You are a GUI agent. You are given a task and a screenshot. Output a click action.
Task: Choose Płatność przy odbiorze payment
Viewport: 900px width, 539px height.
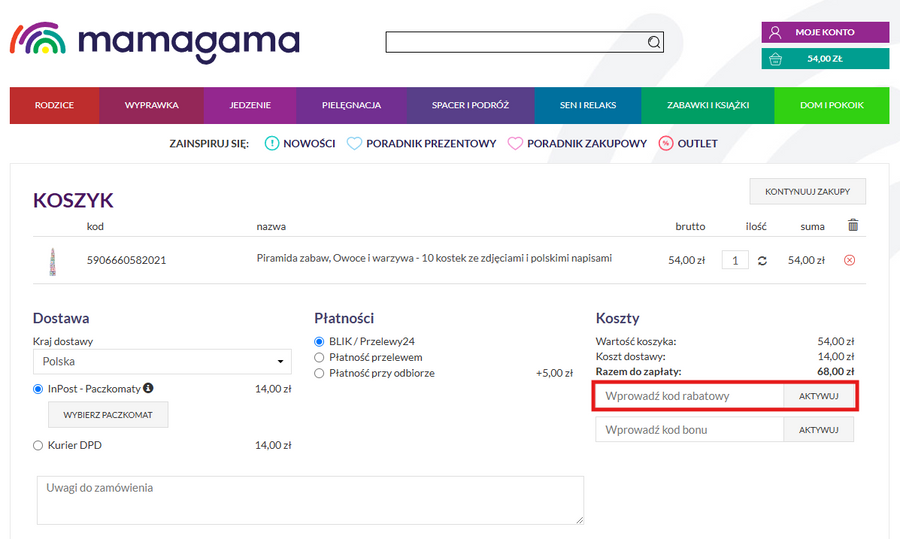320,373
